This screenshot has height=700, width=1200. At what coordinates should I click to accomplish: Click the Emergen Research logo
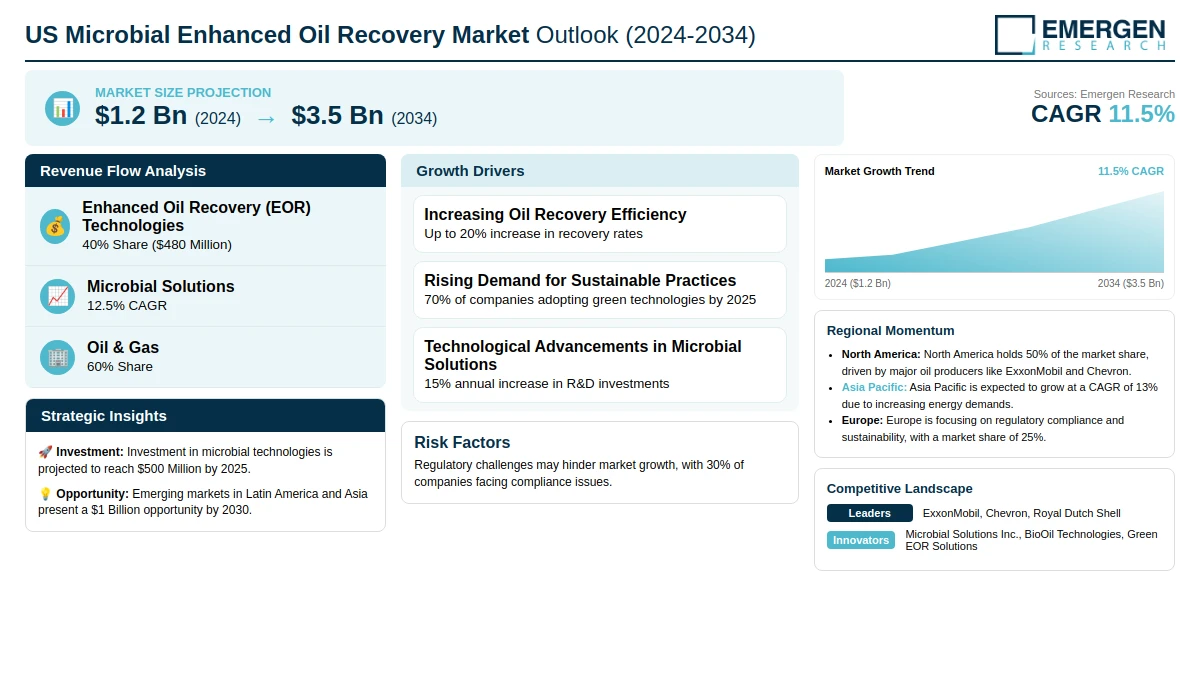click(x=1080, y=34)
